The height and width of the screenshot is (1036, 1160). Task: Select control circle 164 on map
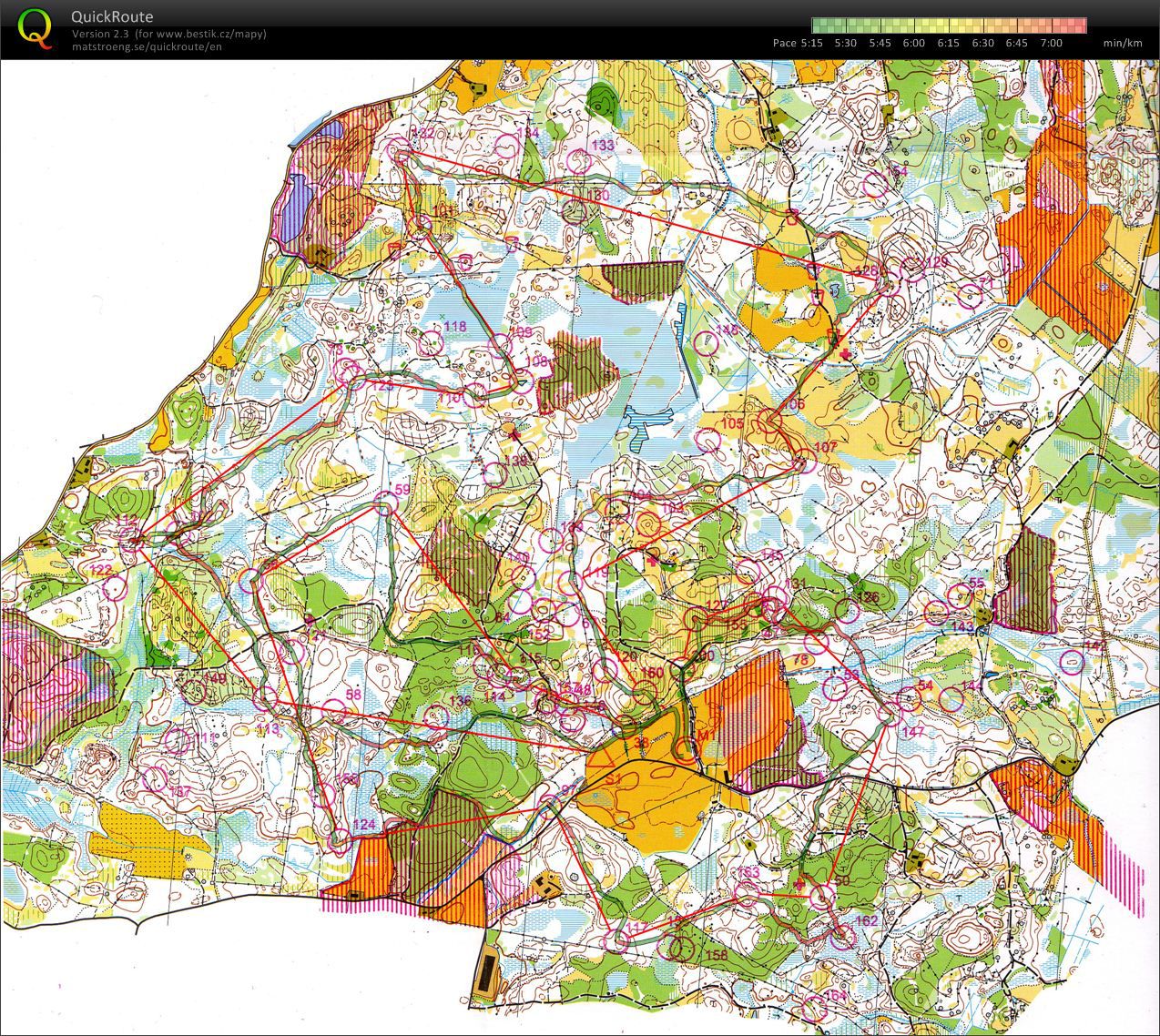[815, 1008]
